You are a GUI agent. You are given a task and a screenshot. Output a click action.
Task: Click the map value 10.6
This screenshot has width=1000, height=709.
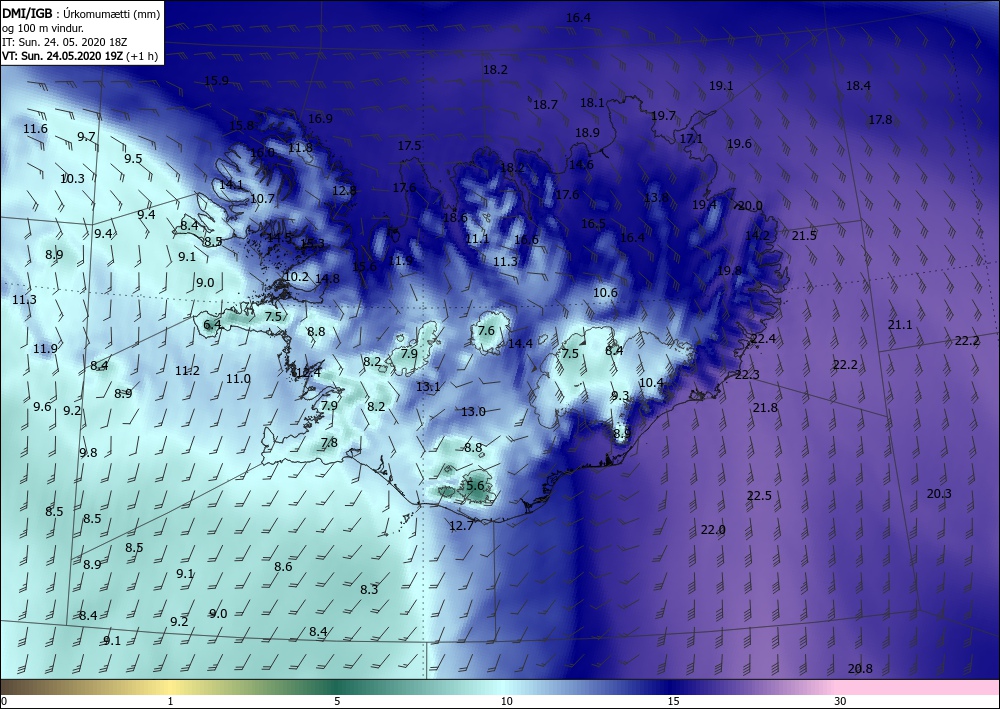[x=605, y=293]
